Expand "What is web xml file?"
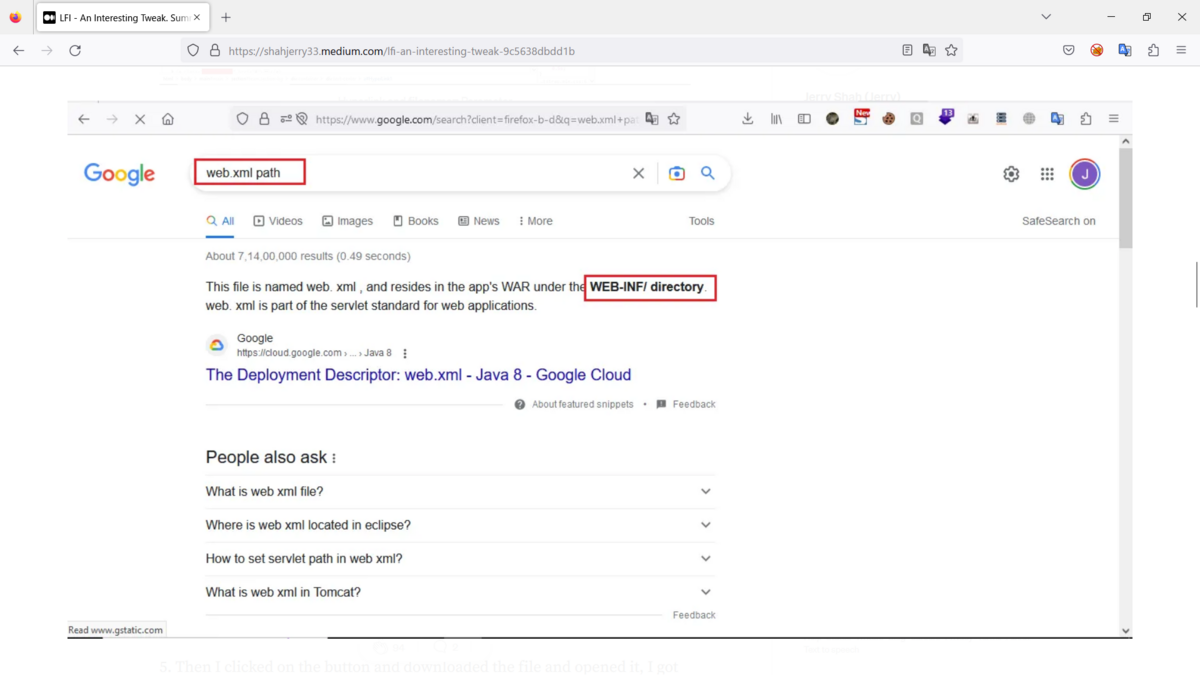1200x675 pixels. click(x=460, y=492)
